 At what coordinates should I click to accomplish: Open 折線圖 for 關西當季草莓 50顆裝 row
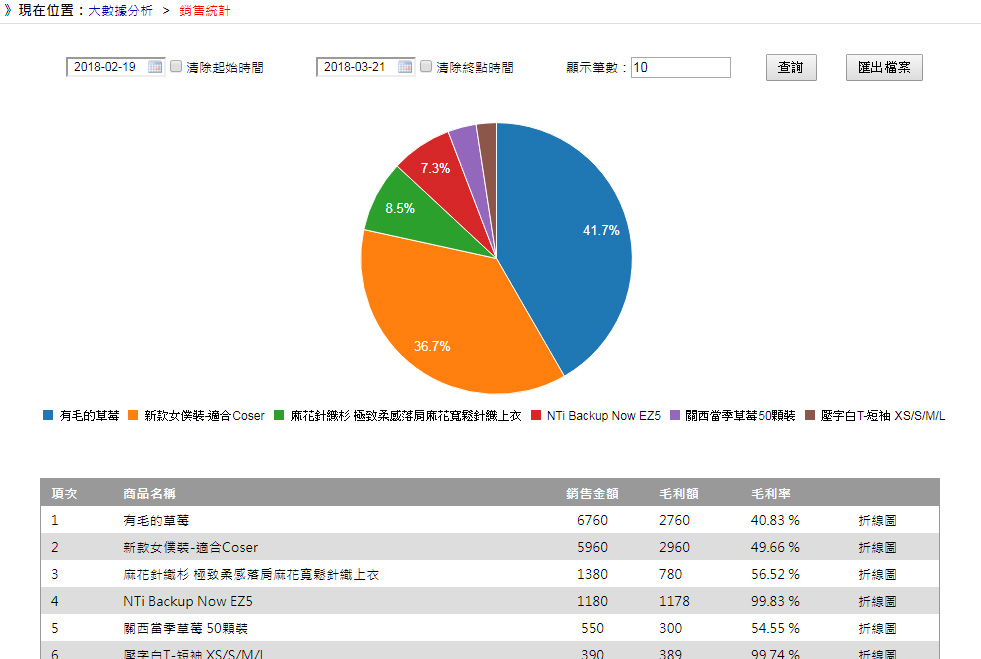pyautogui.click(x=877, y=628)
